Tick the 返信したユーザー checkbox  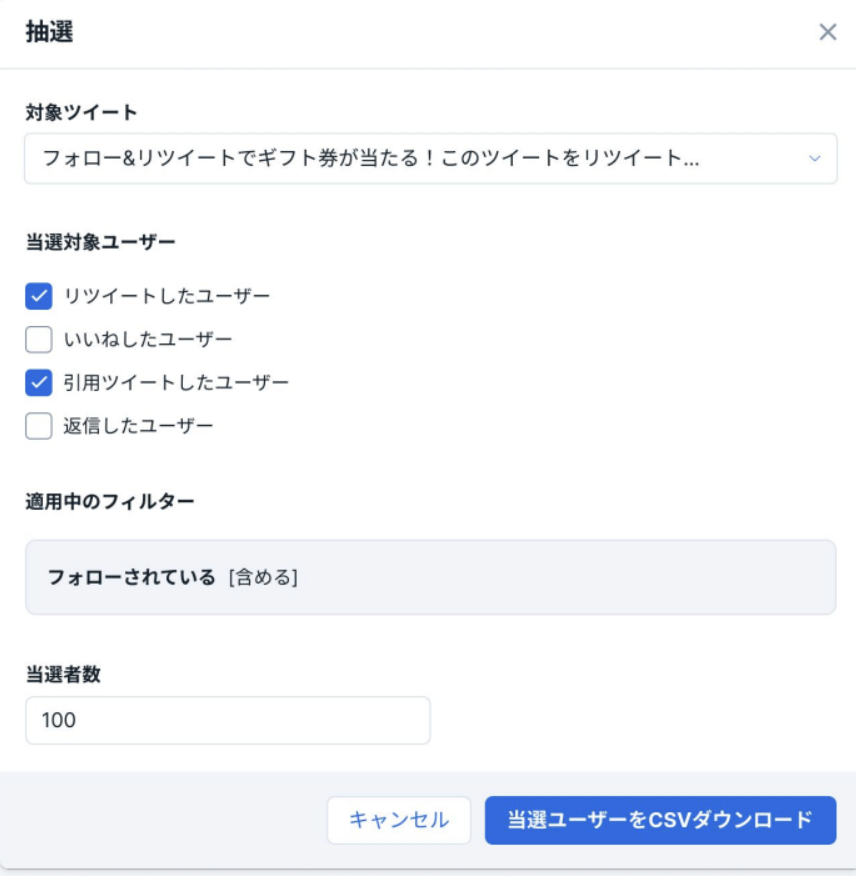click(39, 426)
